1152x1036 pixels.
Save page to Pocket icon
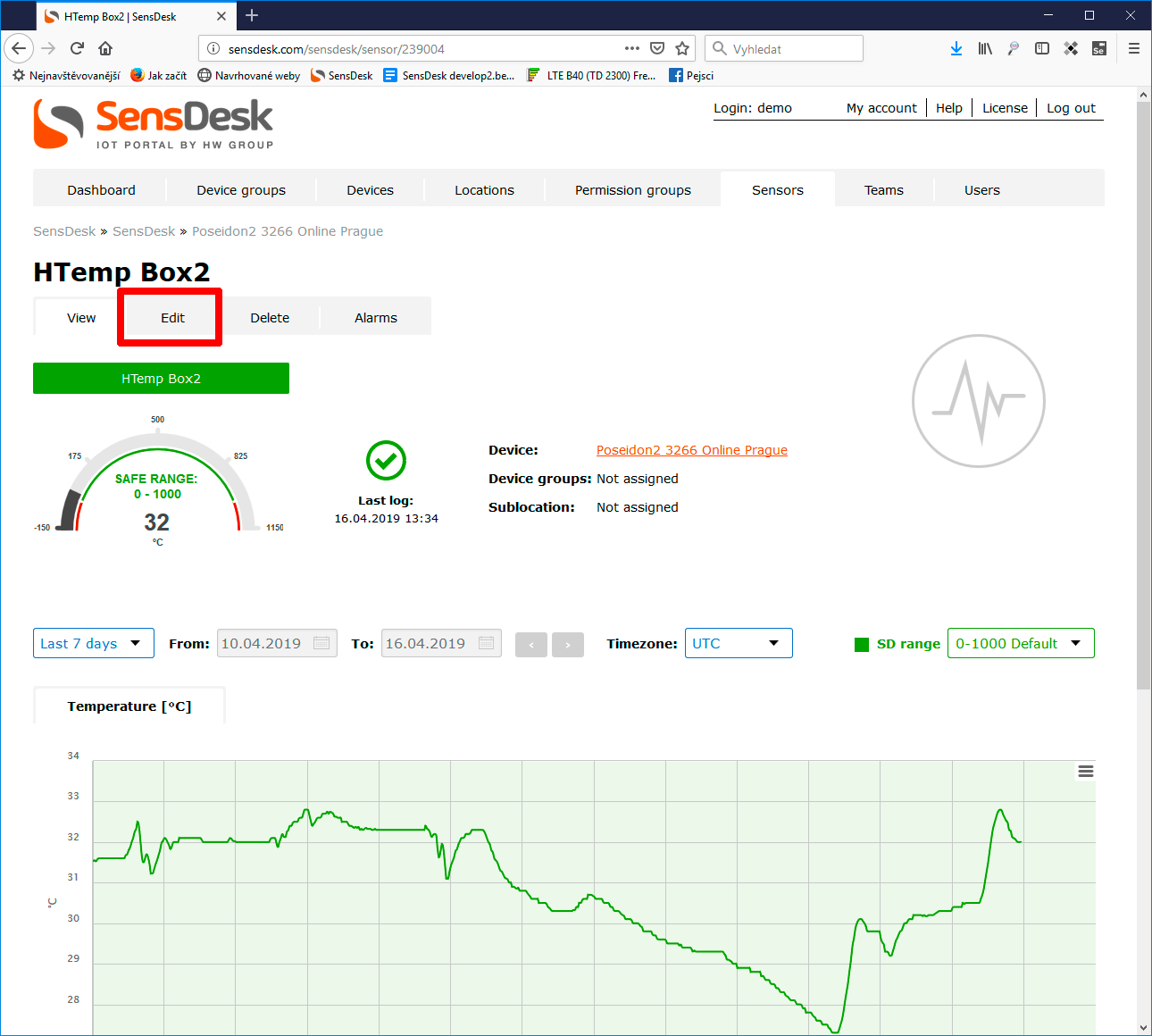[x=657, y=48]
